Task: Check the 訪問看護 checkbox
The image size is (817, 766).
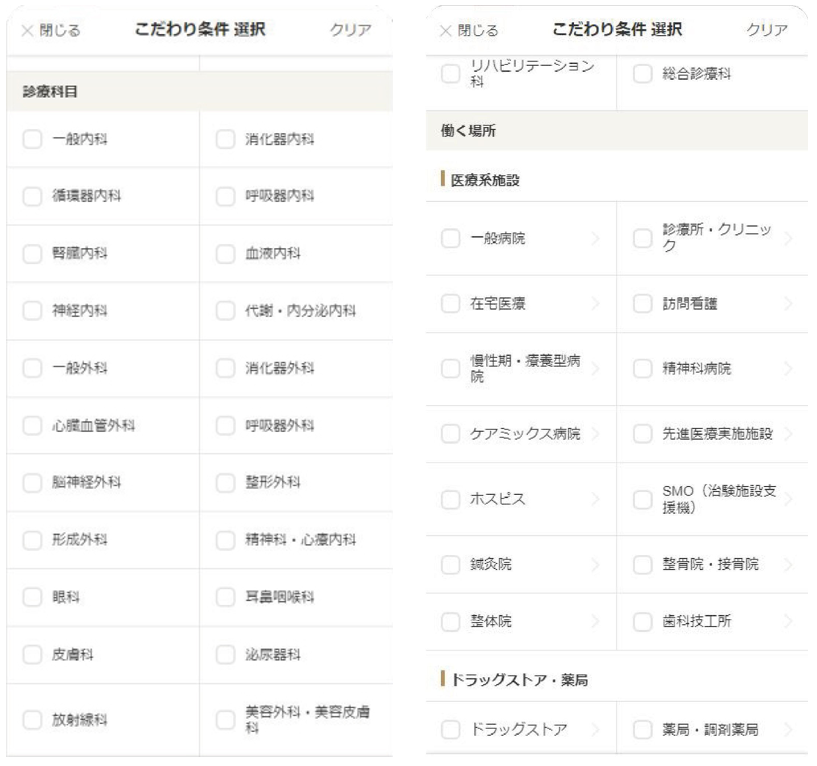Action: [x=645, y=304]
